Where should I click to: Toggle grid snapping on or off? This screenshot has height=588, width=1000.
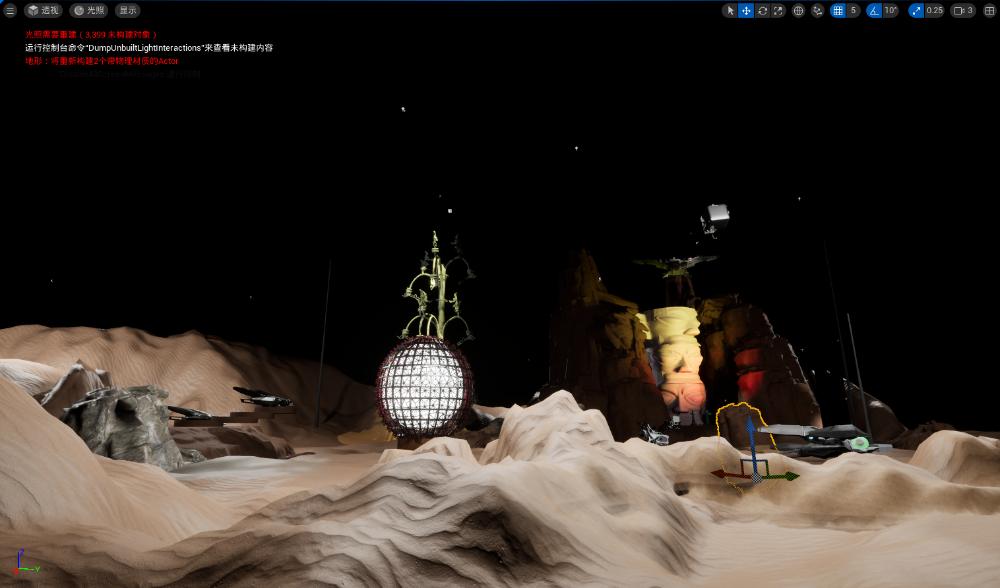[x=837, y=10]
